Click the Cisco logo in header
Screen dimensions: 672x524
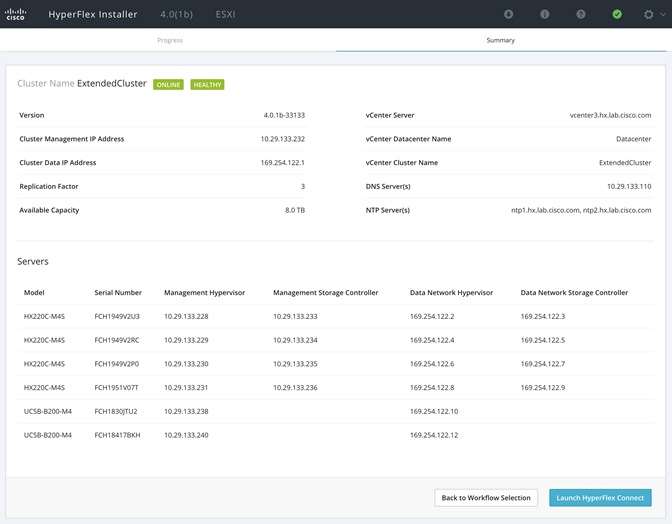click(15, 14)
